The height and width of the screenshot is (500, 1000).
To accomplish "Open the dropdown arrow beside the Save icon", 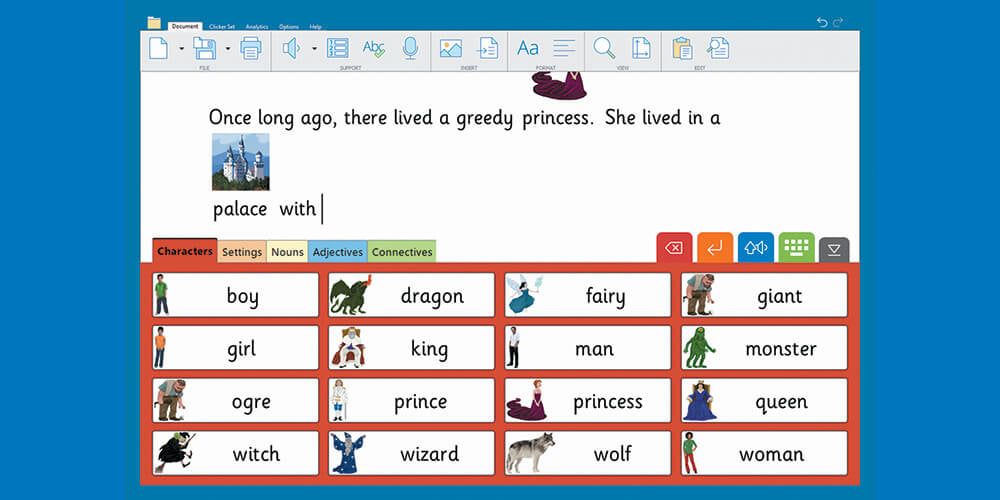I will pyautogui.click(x=228, y=49).
